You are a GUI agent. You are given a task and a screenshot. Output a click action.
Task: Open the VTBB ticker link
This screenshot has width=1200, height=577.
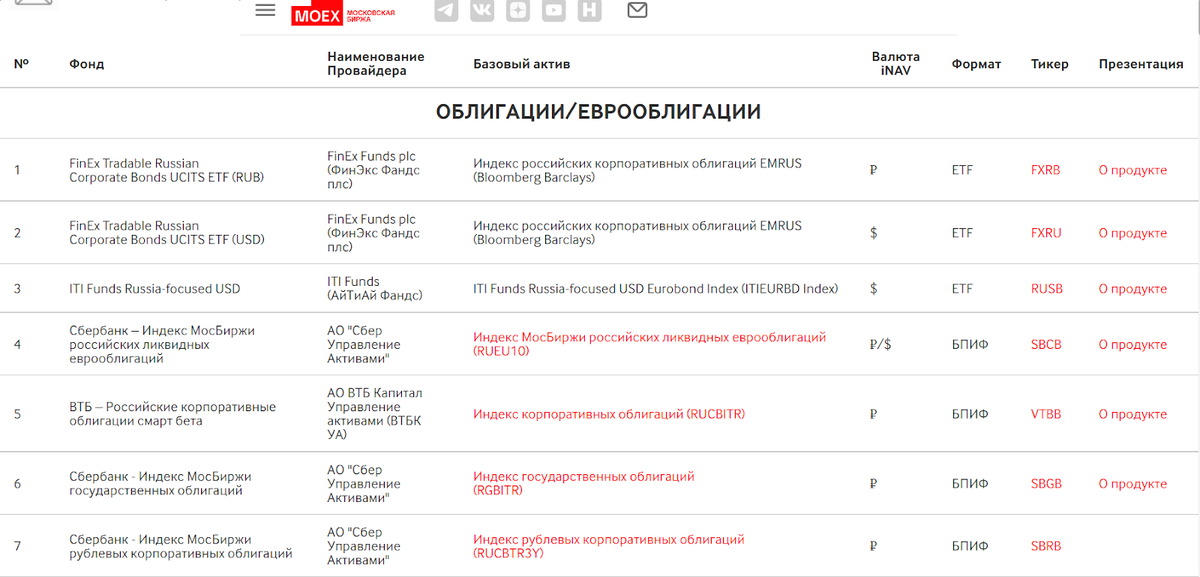tap(1046, 414)
